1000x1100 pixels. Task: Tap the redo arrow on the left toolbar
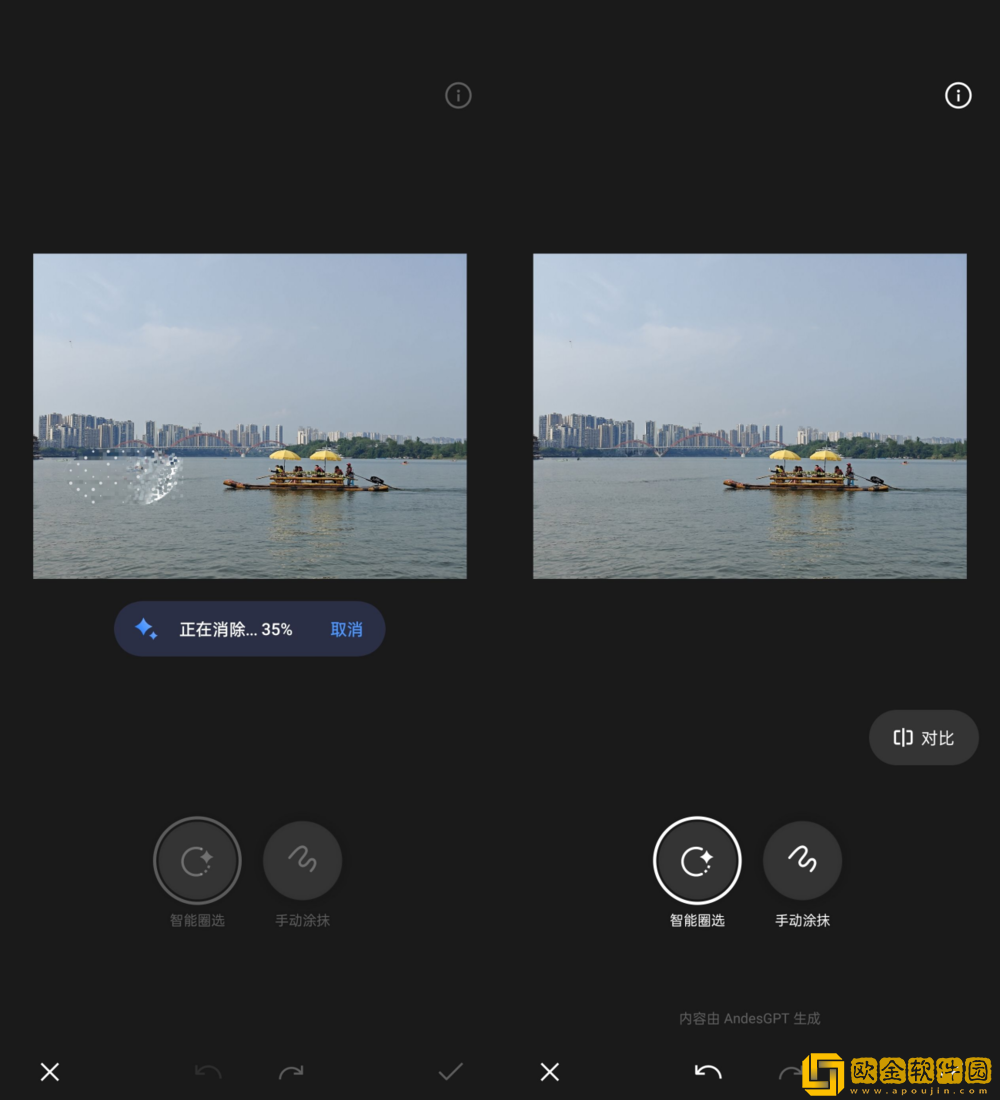pos(291,1071)
